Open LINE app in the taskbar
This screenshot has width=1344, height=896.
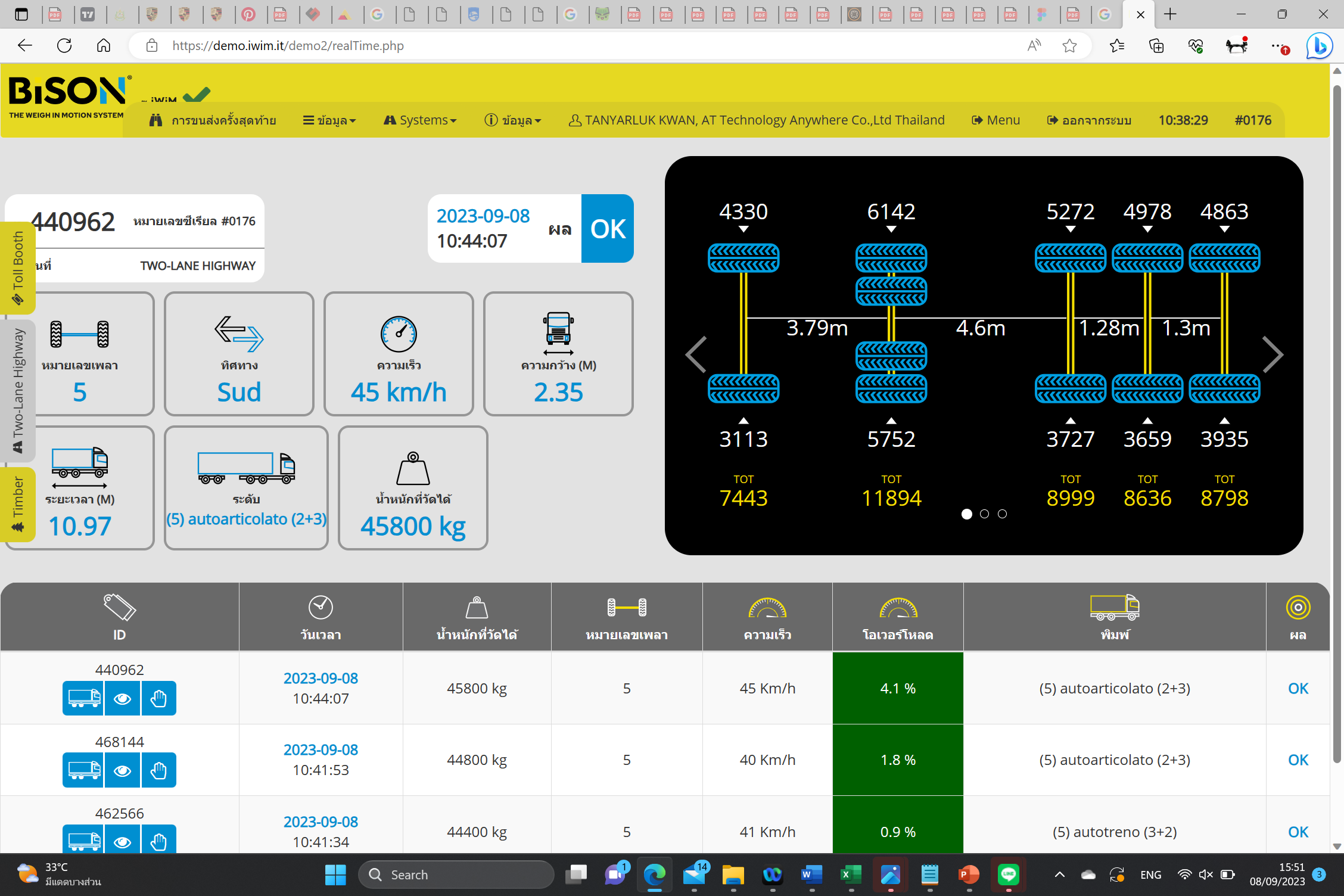[x=1008, y=875]
